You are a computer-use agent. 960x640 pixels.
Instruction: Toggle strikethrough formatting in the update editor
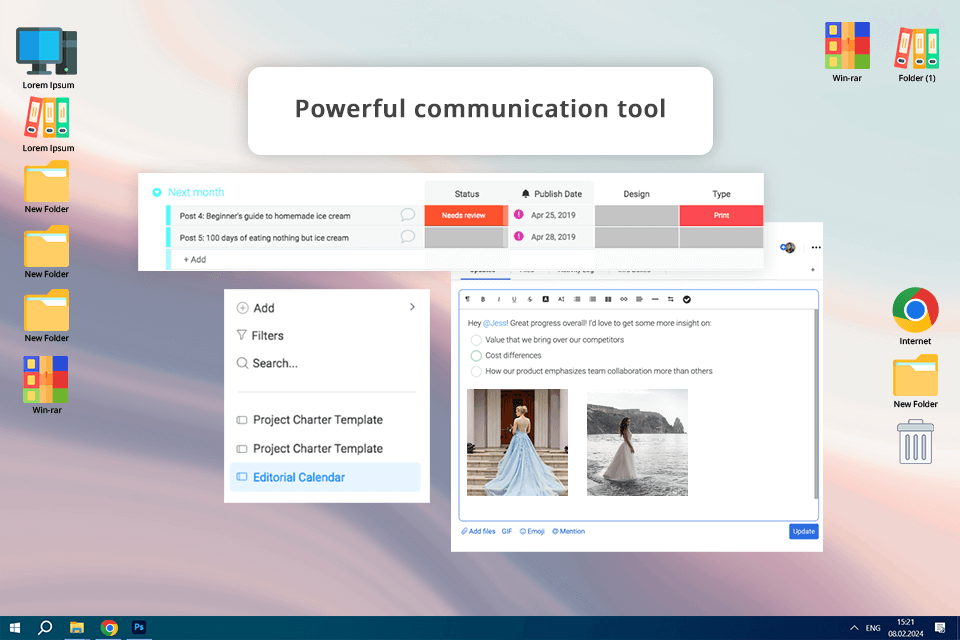click(x=530, y=299)
